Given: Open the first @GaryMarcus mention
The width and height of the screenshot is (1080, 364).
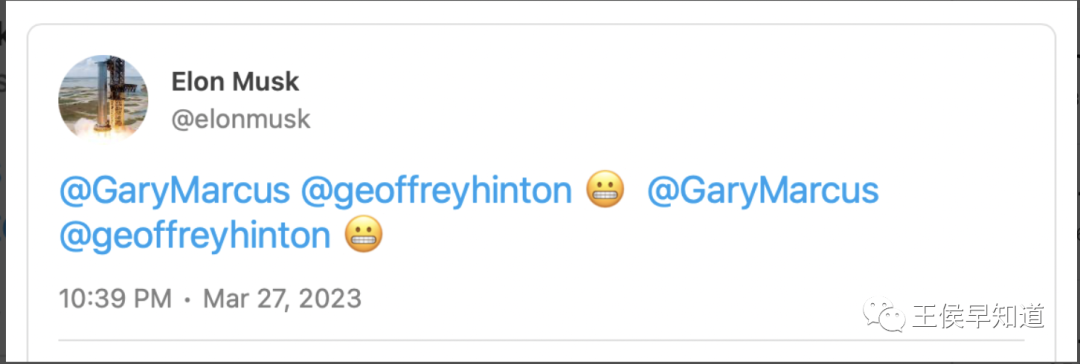Looking at the screenshot, I should [174, 191].
